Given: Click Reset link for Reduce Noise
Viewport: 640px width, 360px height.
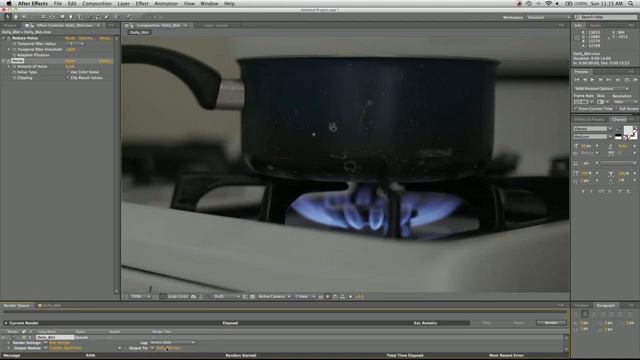Looking at the screenshot, I should coord(70,38).
